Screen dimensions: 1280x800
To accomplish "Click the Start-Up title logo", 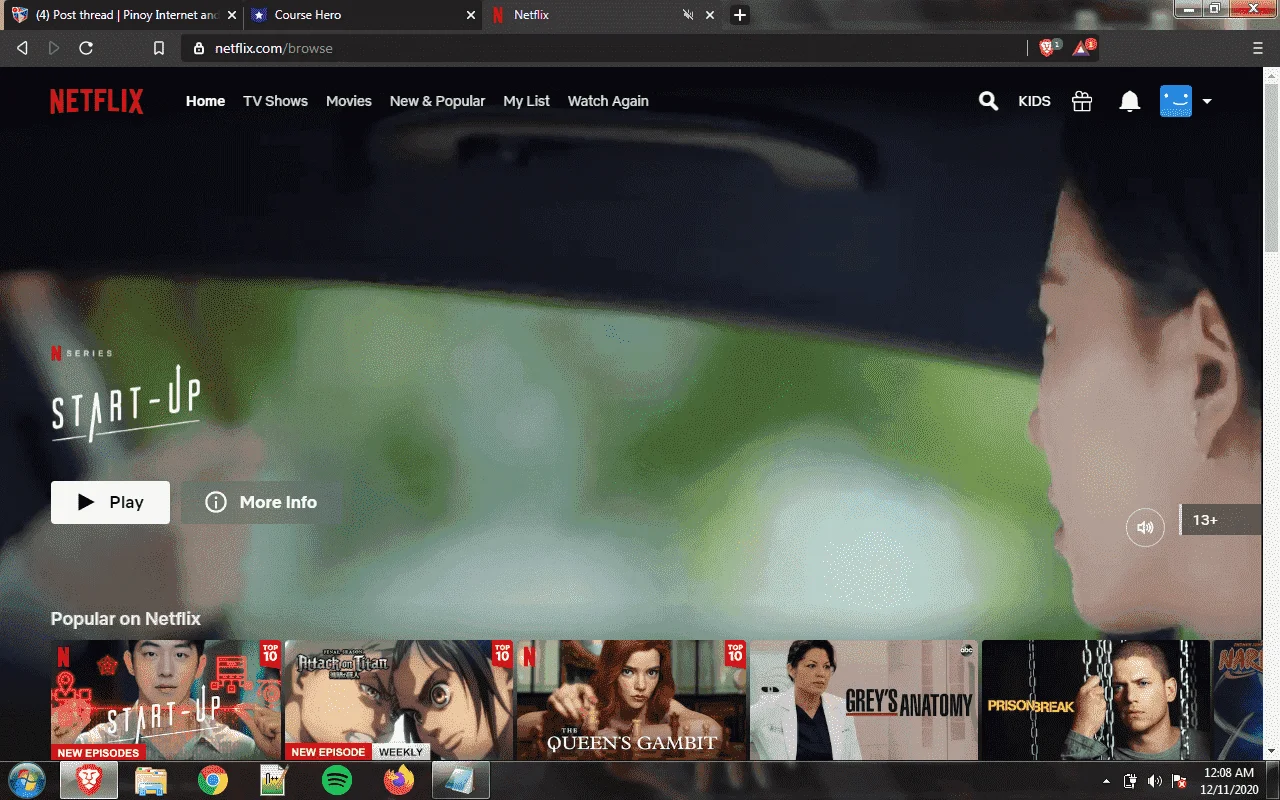I will 126,403.
